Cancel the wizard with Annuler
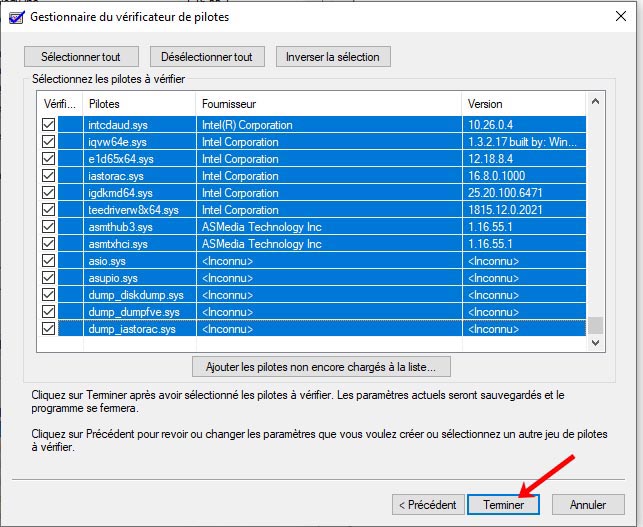The height and width of the screenshot is (527, 643). pos(588,504)
